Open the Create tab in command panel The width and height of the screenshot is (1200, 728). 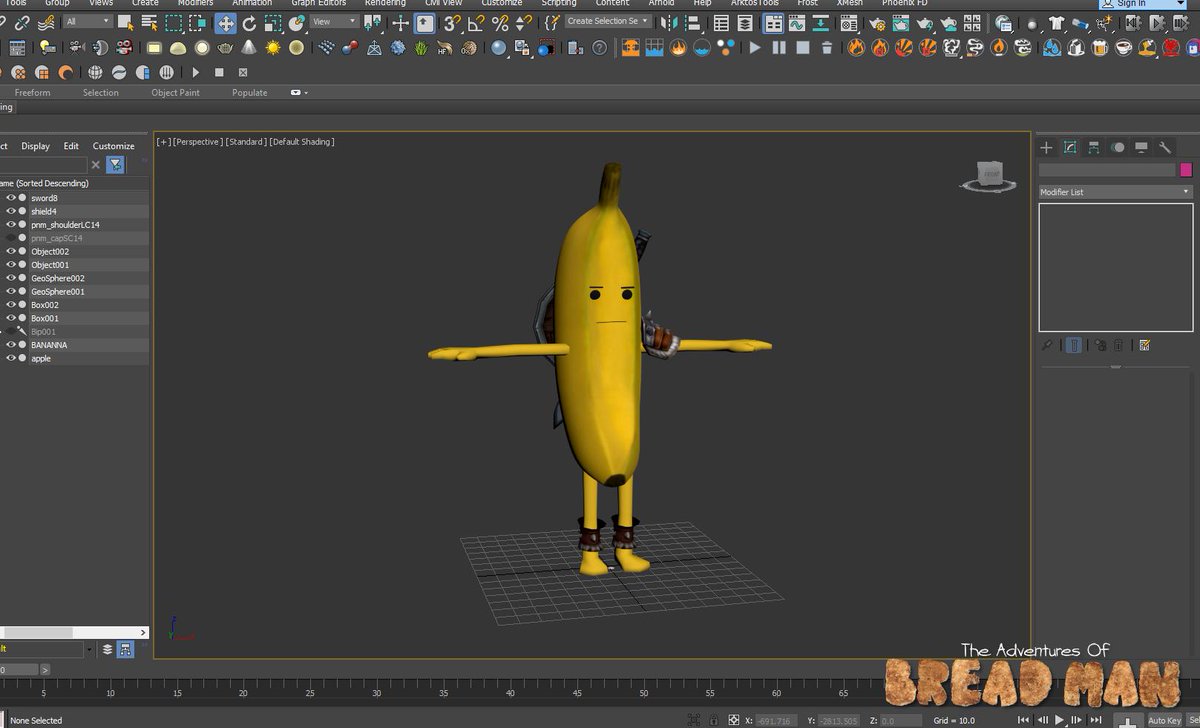click(x=1046, y=148)
